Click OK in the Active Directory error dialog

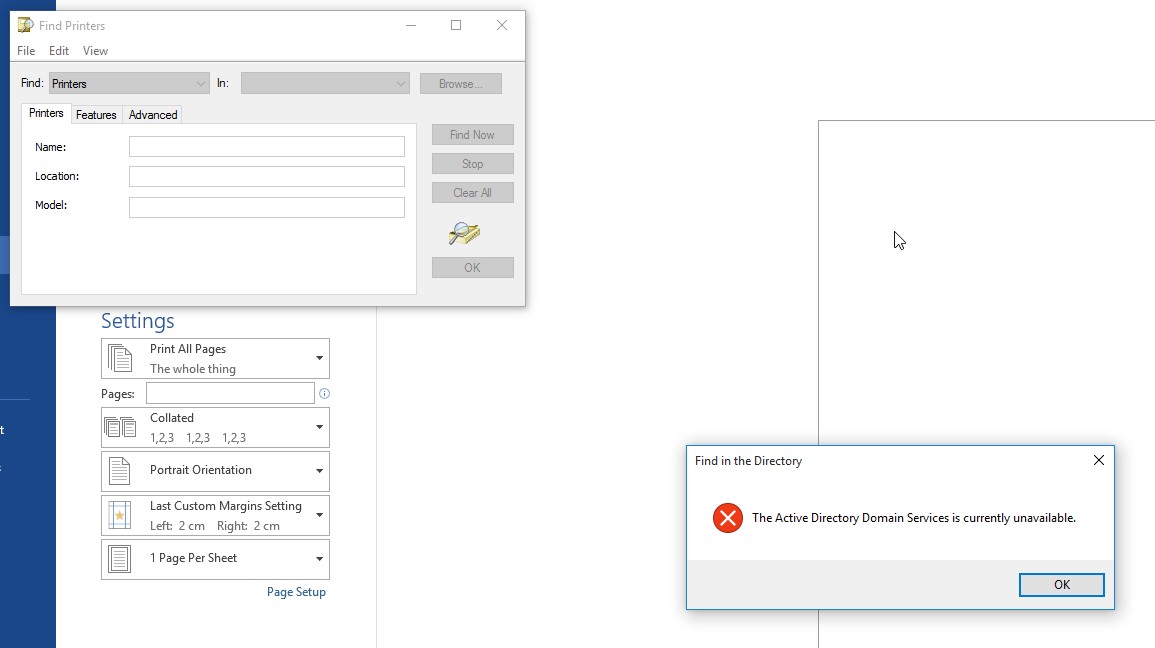click(1061, 585)
